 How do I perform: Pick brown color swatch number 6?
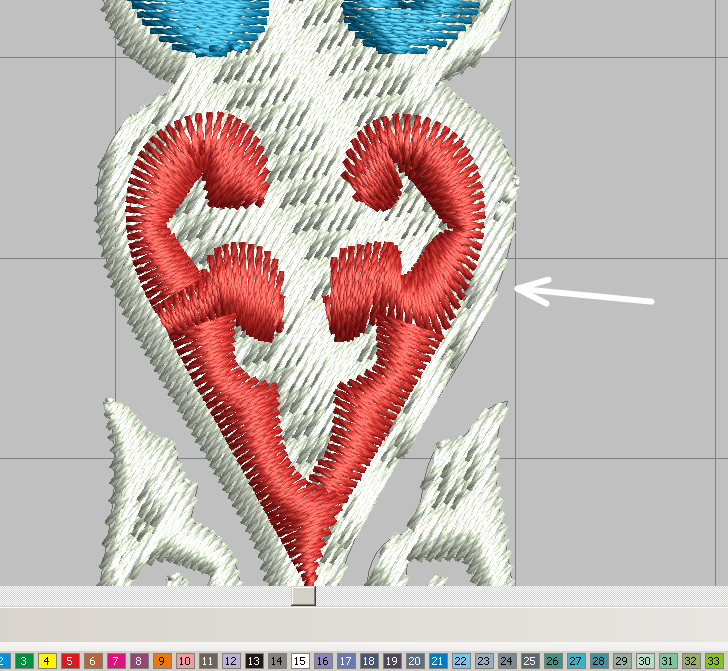(93, 661)
